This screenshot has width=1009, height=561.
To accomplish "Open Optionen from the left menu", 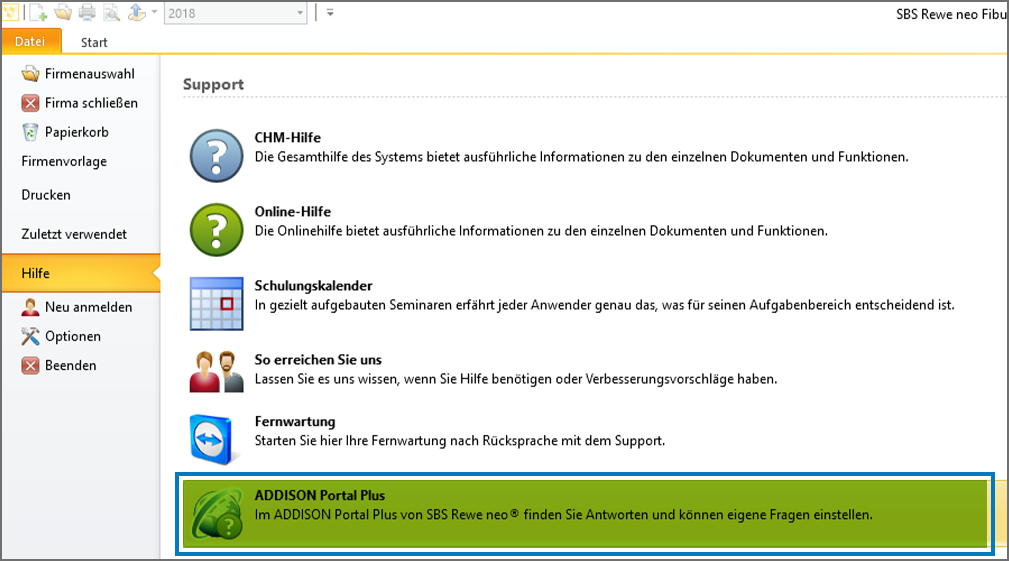I will [72, 336].
